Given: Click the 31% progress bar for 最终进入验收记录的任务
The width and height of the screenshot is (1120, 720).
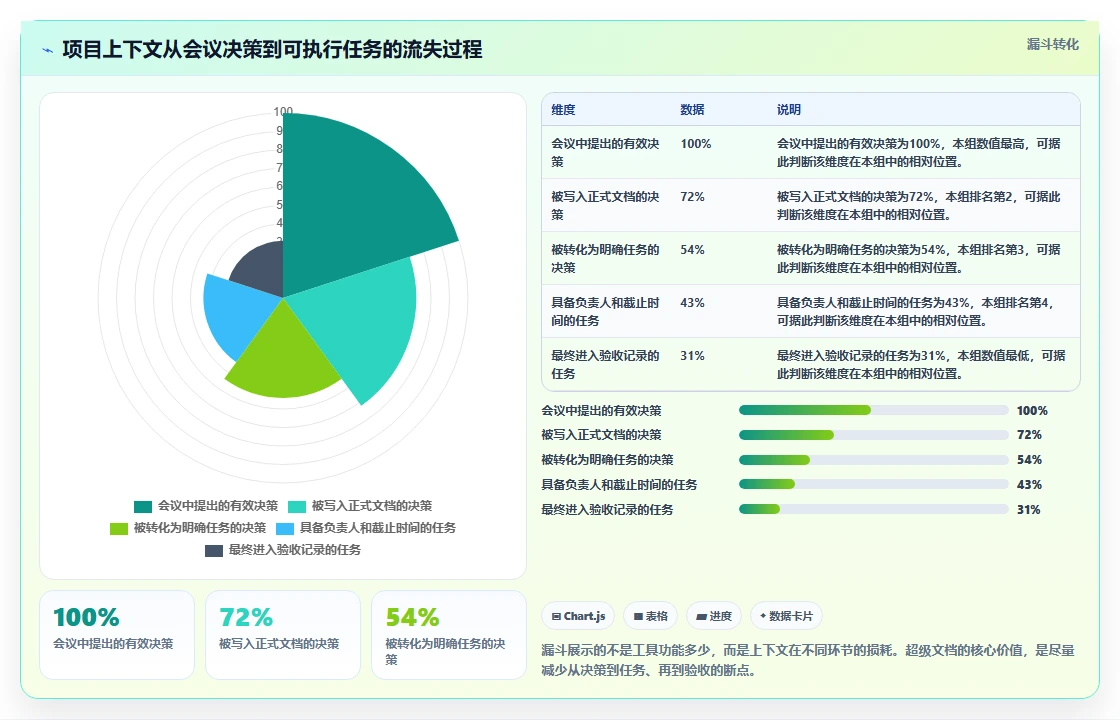Looking at the screenshot, I should [x=874, y=509].
